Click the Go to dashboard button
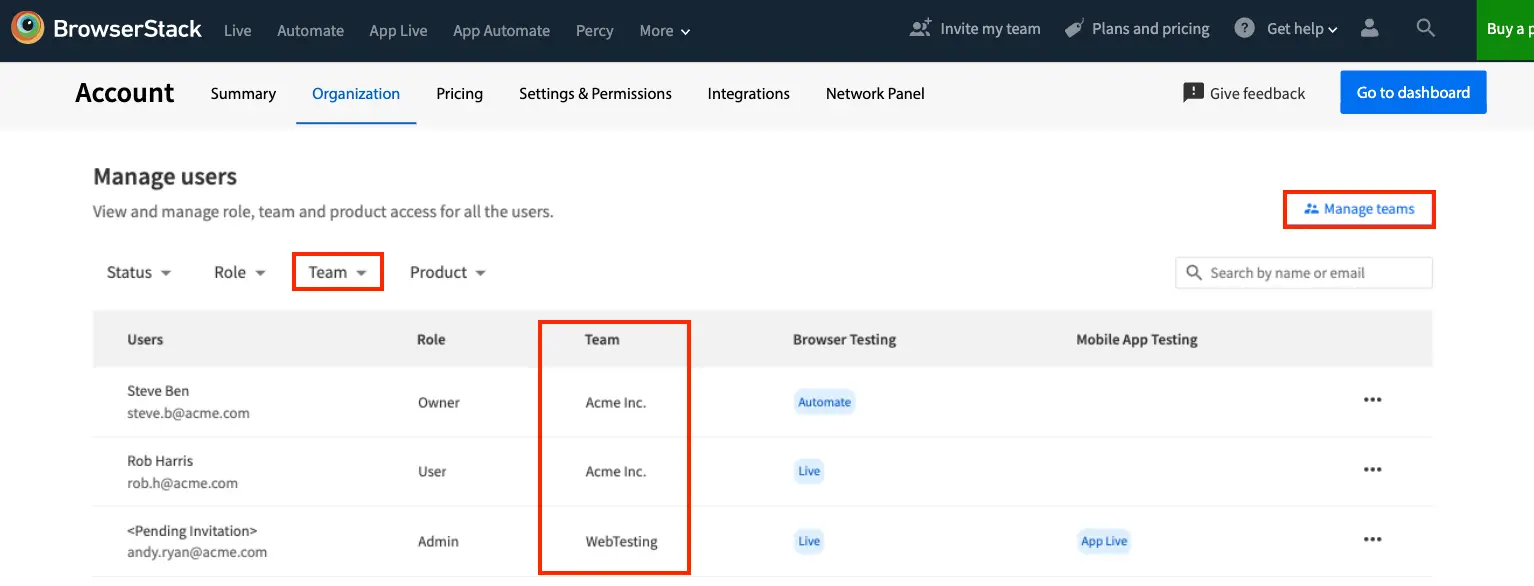 coord(1412,93)
